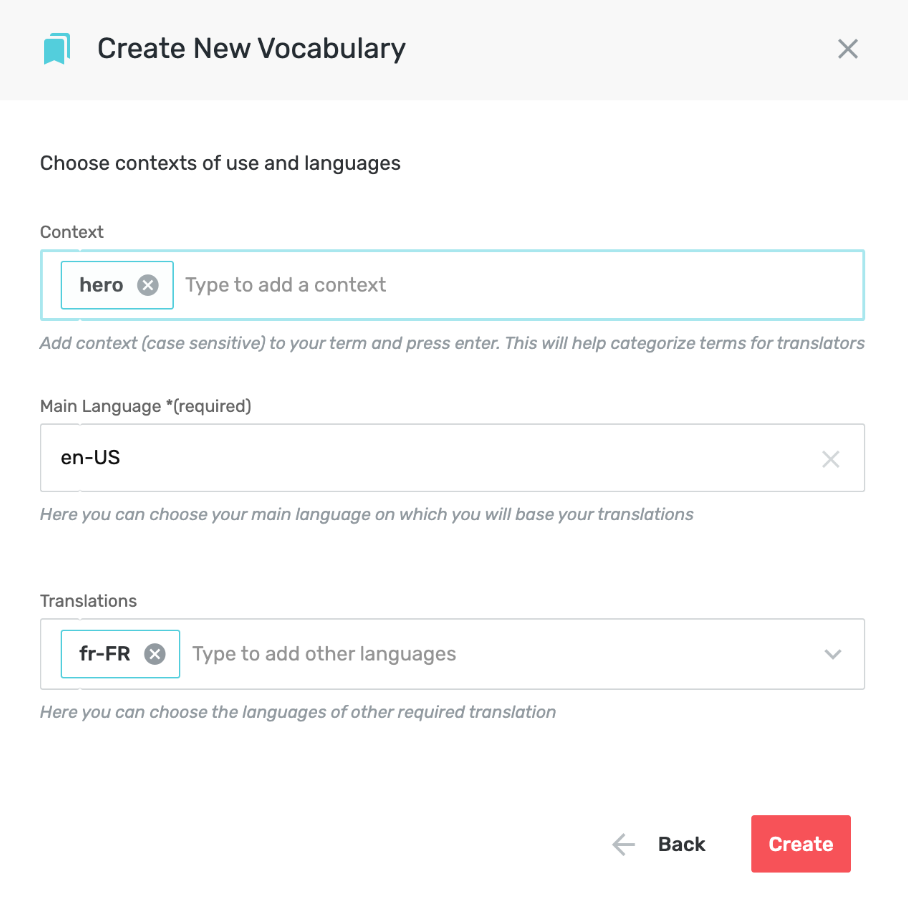Click the vocabulary bookmark icon

coord(57,49)
